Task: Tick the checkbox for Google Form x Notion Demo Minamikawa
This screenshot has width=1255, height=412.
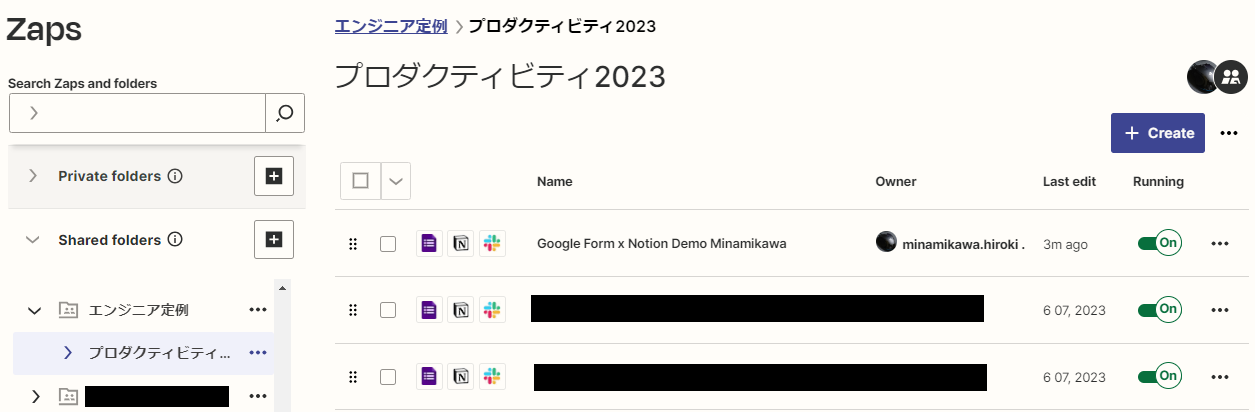Action: coord(388,244)
